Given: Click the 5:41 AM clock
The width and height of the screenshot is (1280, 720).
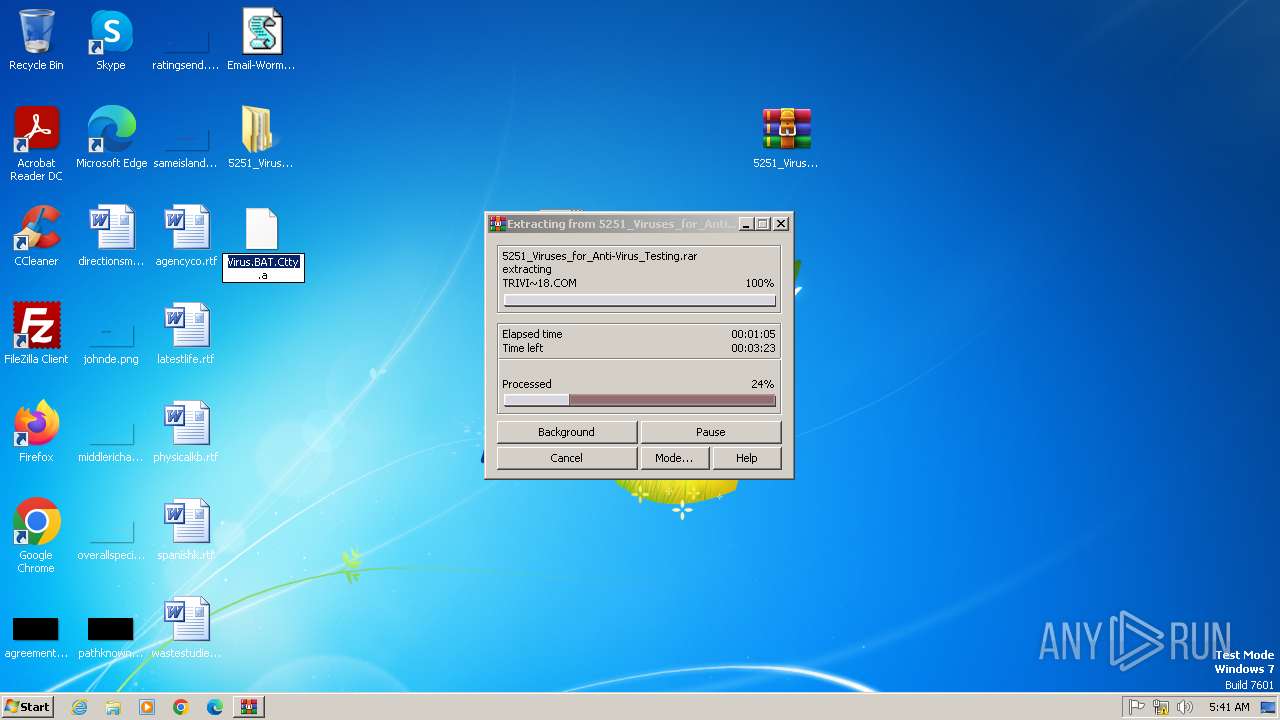Looking at the screenshot, I should coord(1229,707).
